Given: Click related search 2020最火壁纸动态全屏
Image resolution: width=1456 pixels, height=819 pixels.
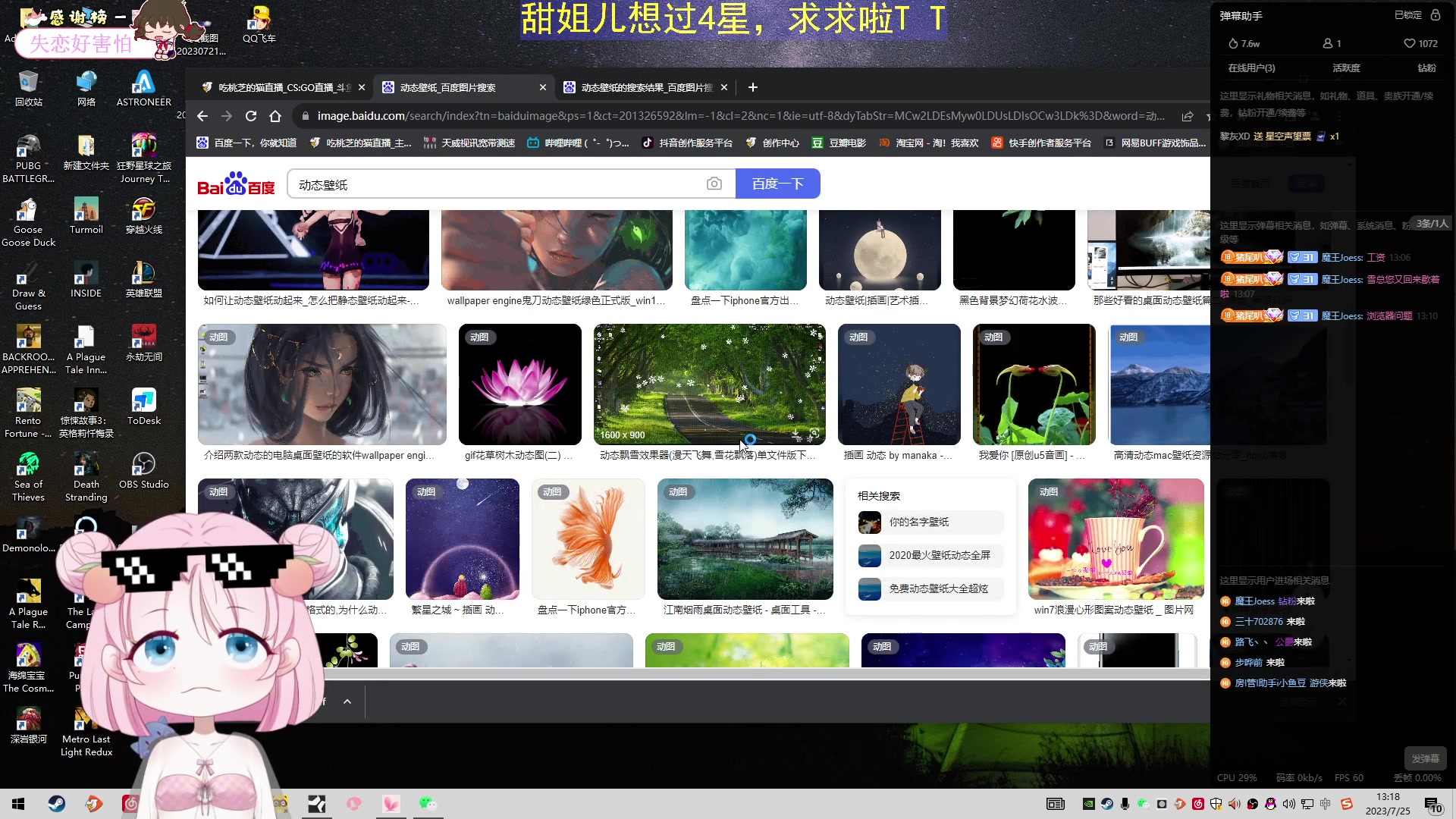Looking at the screenshot, I should [x=930, y=555].
